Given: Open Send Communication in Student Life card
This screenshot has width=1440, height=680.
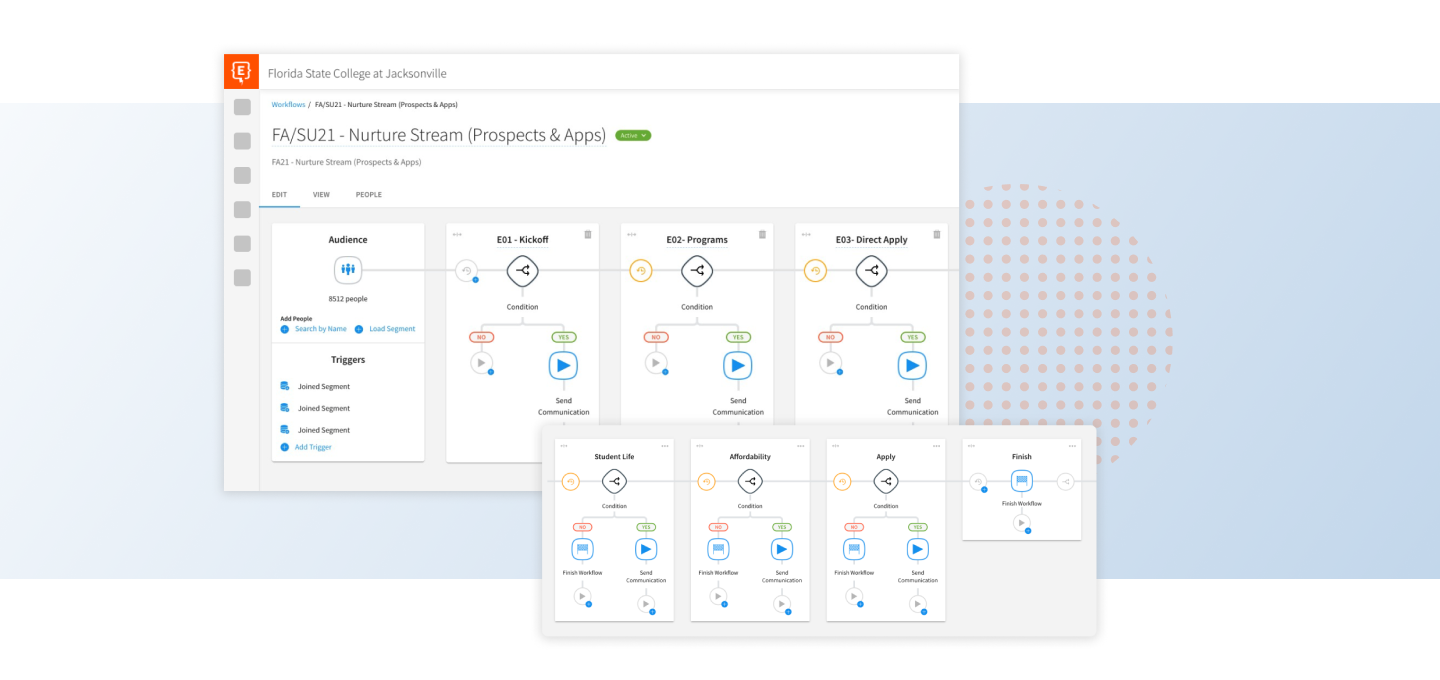Looking at the screenshot, I should [646, 549].
